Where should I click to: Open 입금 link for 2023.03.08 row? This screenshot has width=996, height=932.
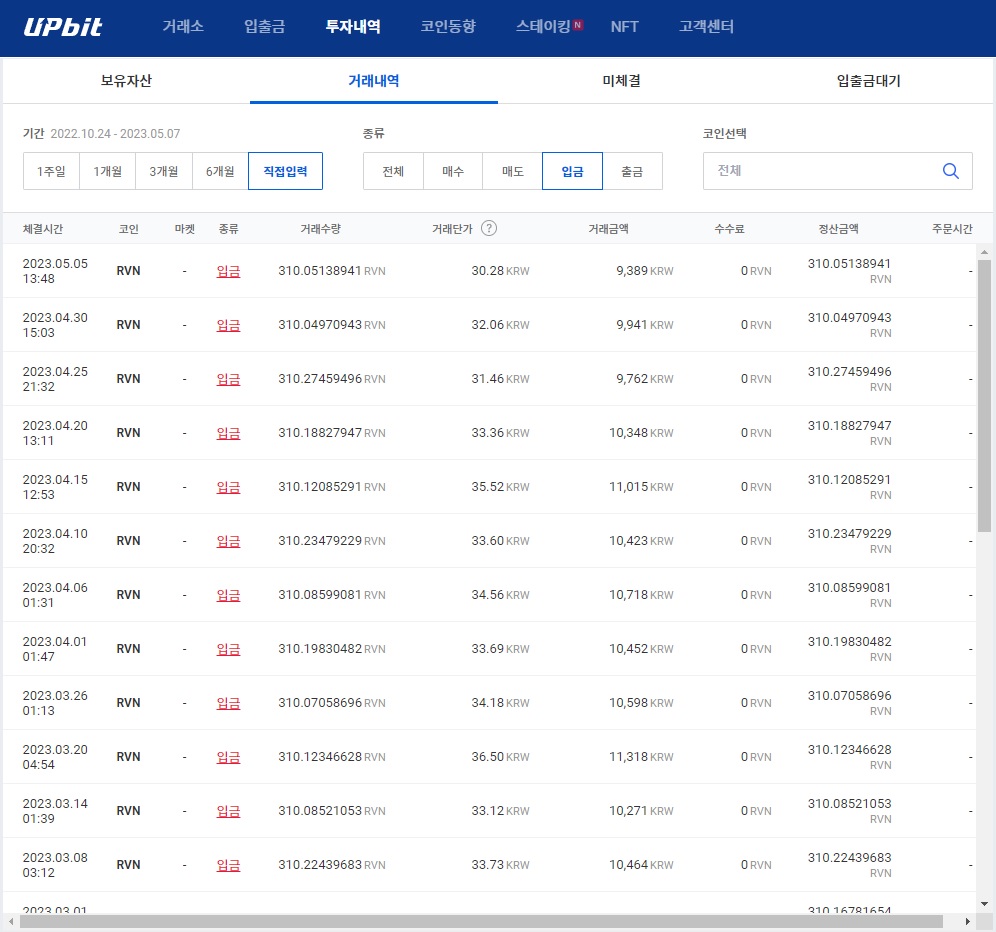(x=228, y=865)
